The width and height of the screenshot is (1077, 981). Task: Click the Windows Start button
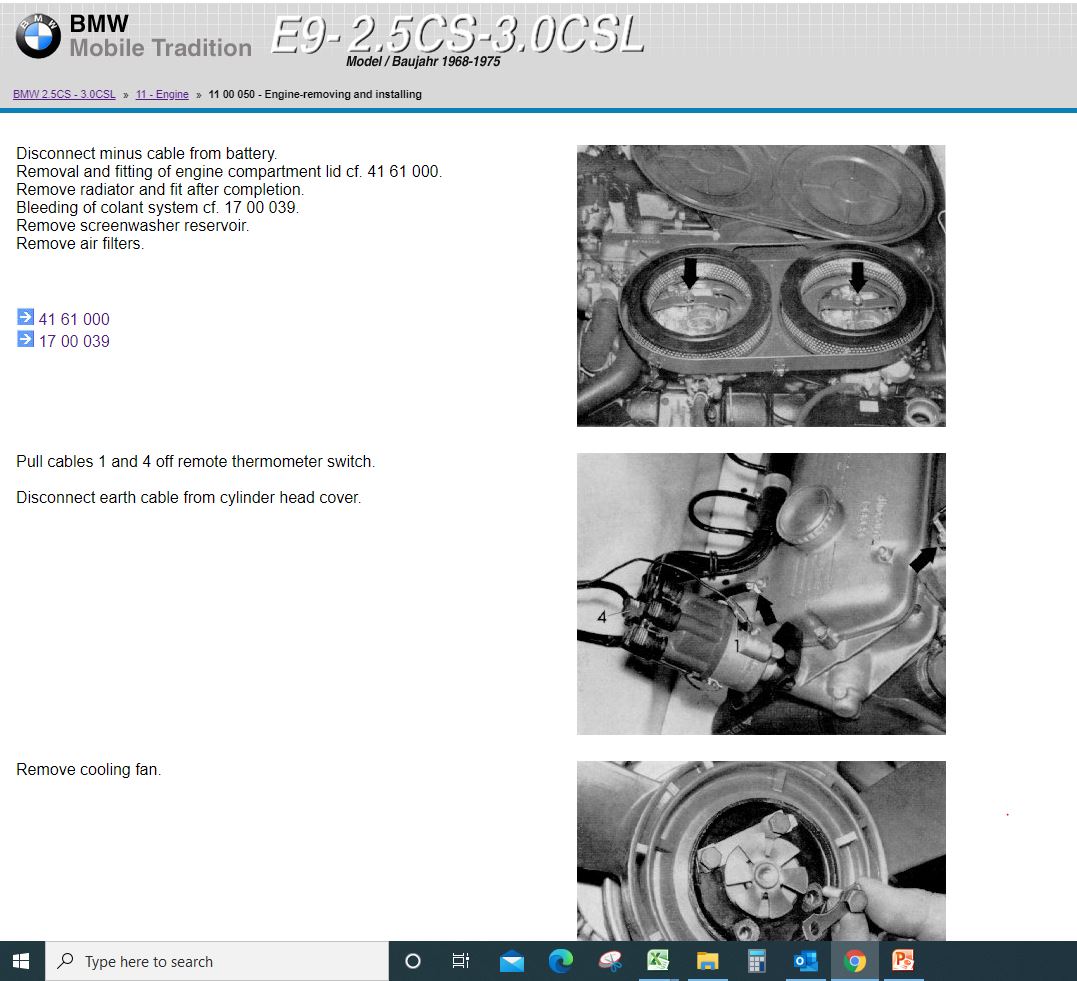coord(20,961)
